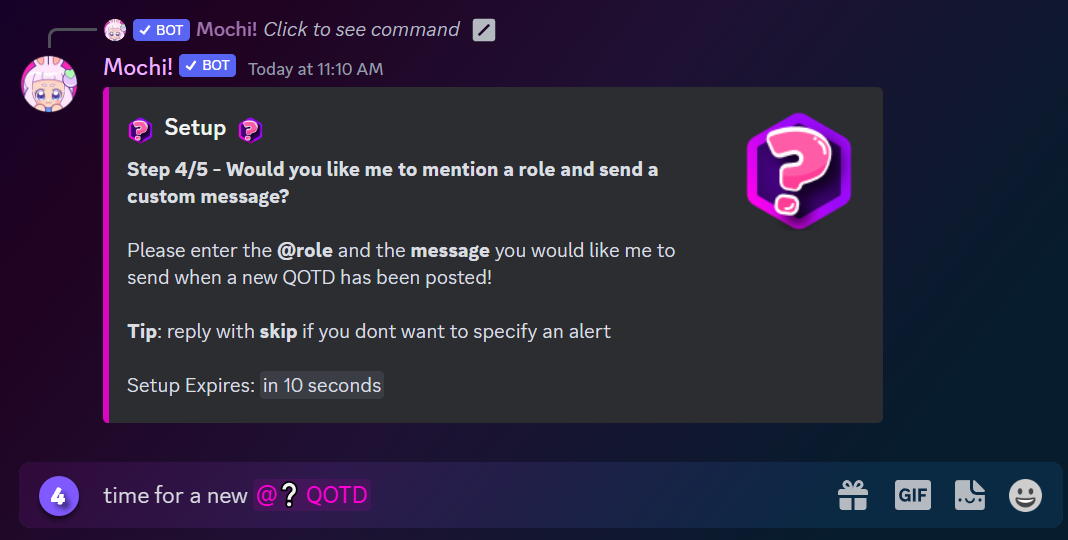This screenshot has width=1068, height=540.
Task: Click the BOT badge in message header
Action: (x=207, y=66)
